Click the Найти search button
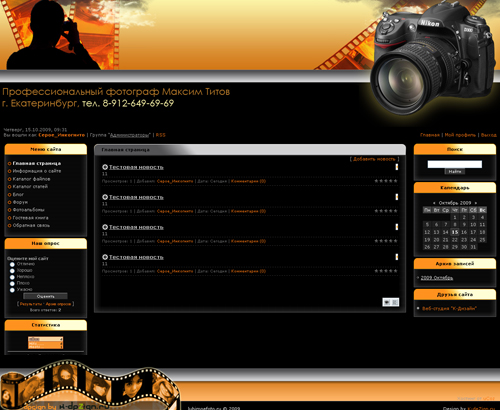 tap(455, 171)
